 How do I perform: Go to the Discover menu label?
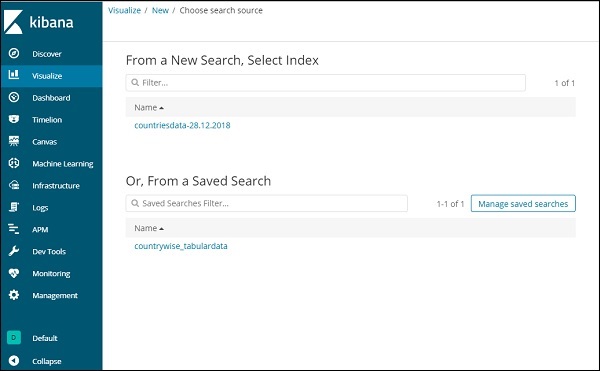[x=47, y=54]
